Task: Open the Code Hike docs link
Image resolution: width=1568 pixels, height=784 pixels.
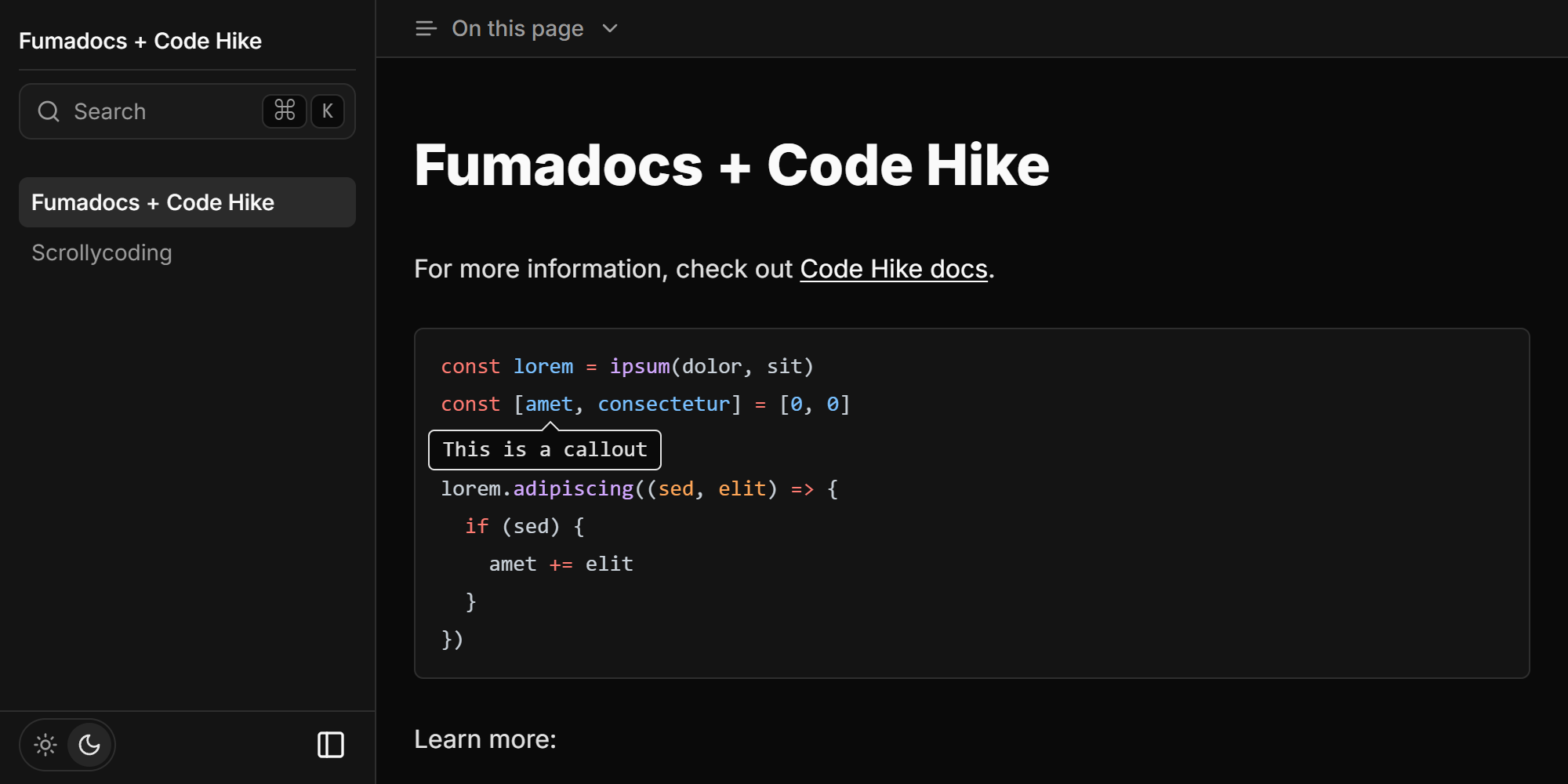Action: (893, 269)
